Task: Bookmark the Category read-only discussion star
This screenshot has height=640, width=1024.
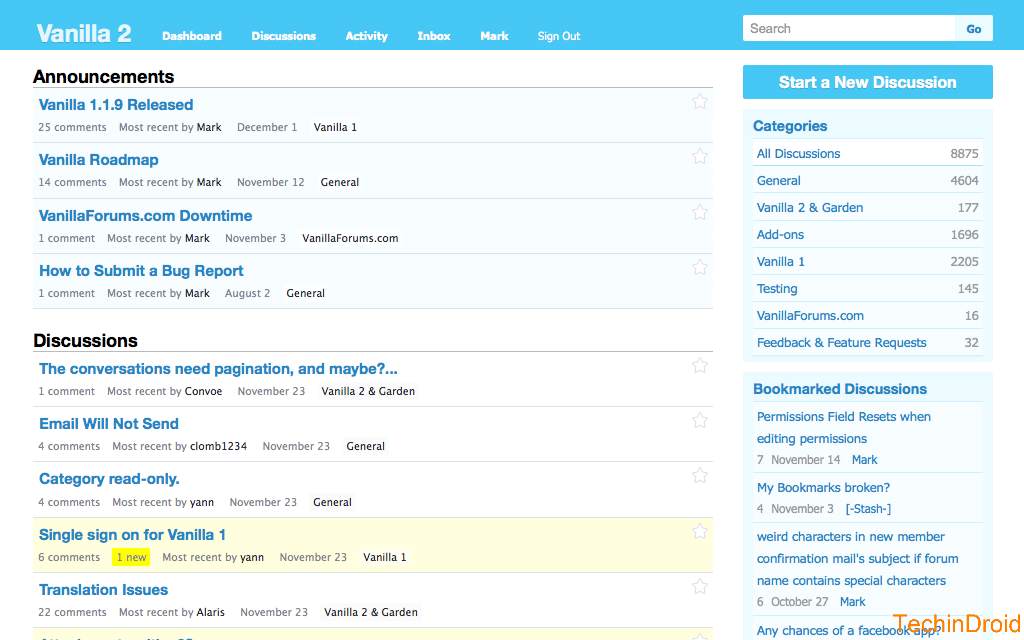Action: point(699,475)
